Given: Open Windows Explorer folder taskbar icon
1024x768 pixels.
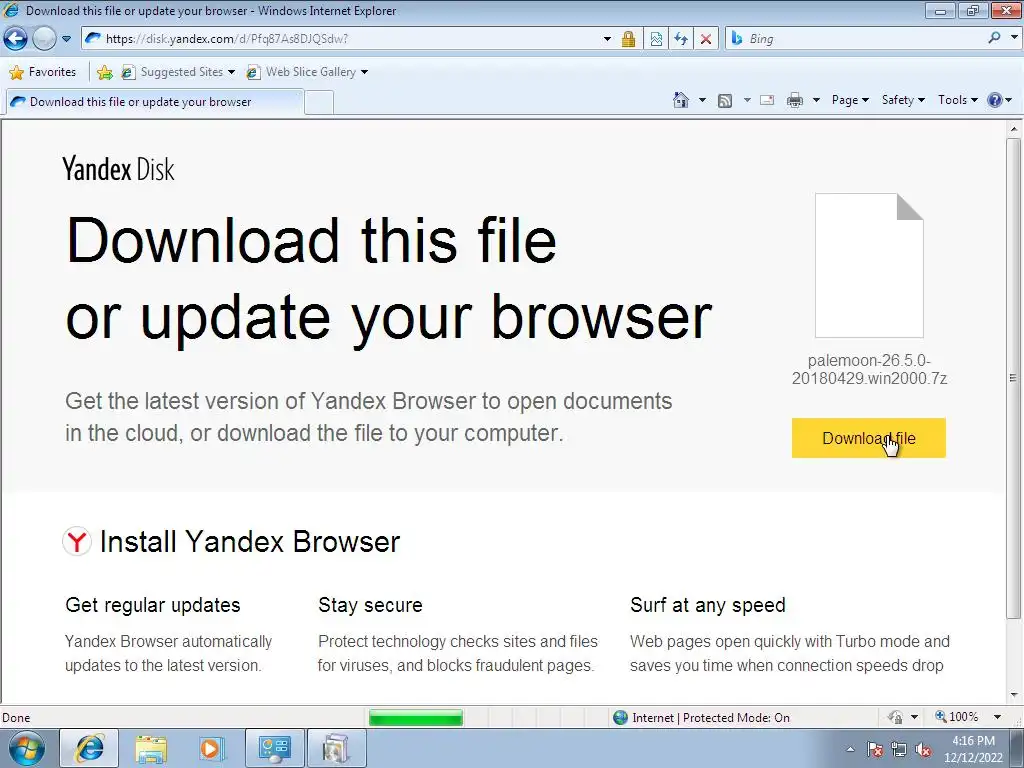Looking at the screenshot, I should point(151,748).
